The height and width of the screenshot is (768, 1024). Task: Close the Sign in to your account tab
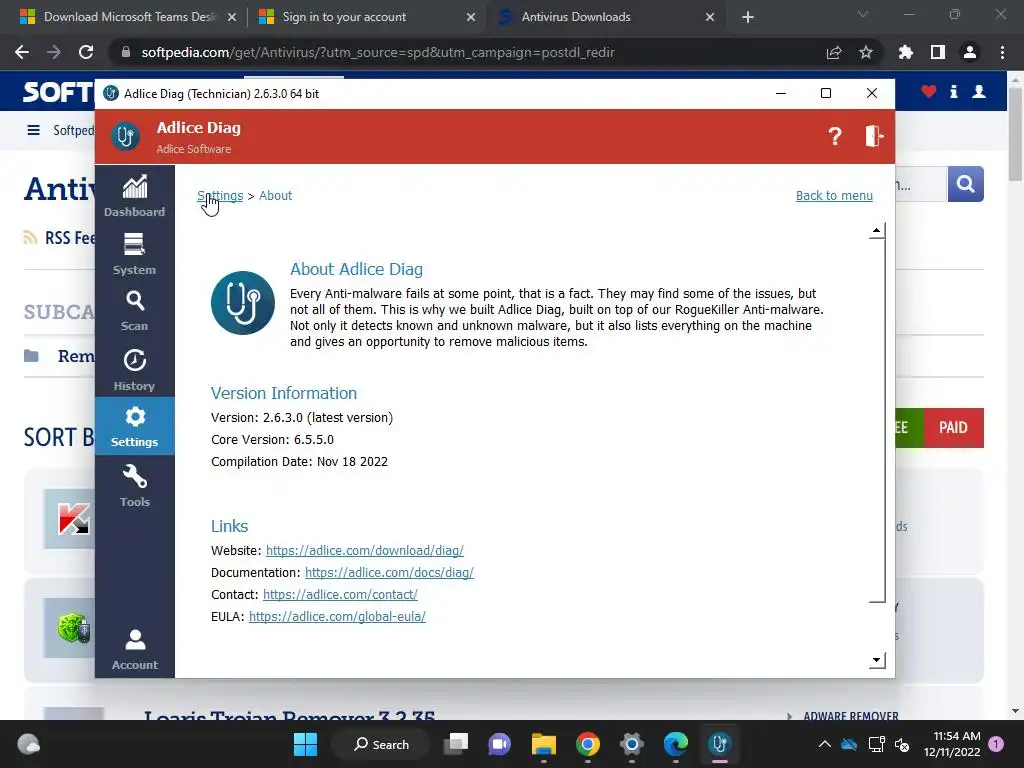point(471,17)
